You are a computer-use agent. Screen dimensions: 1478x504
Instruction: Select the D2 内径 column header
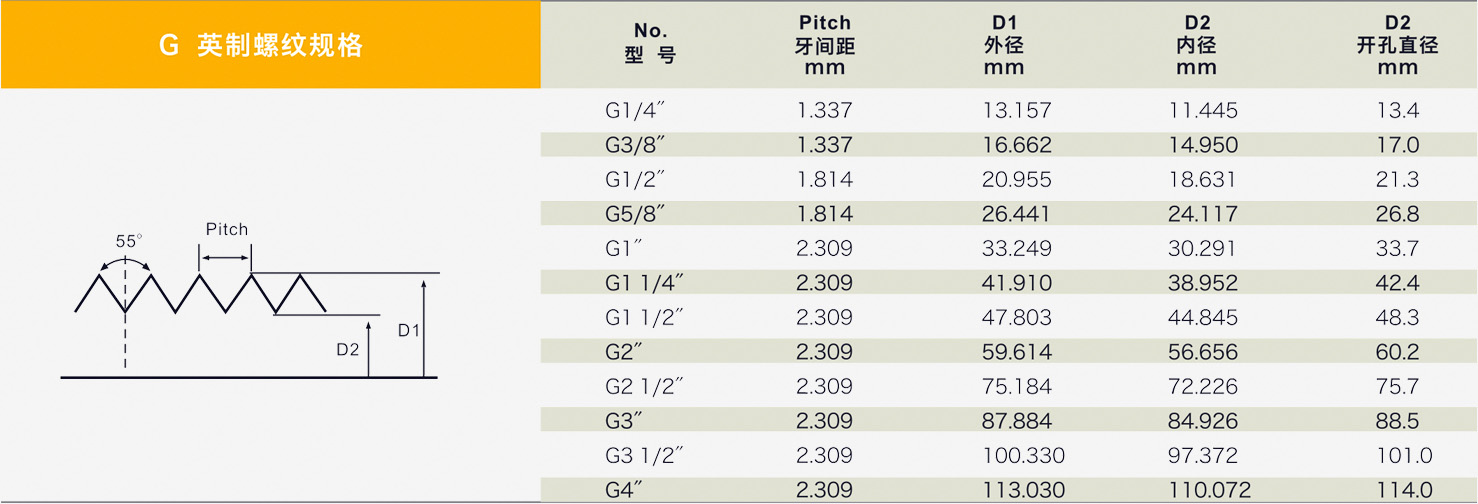click(1196, 45)
